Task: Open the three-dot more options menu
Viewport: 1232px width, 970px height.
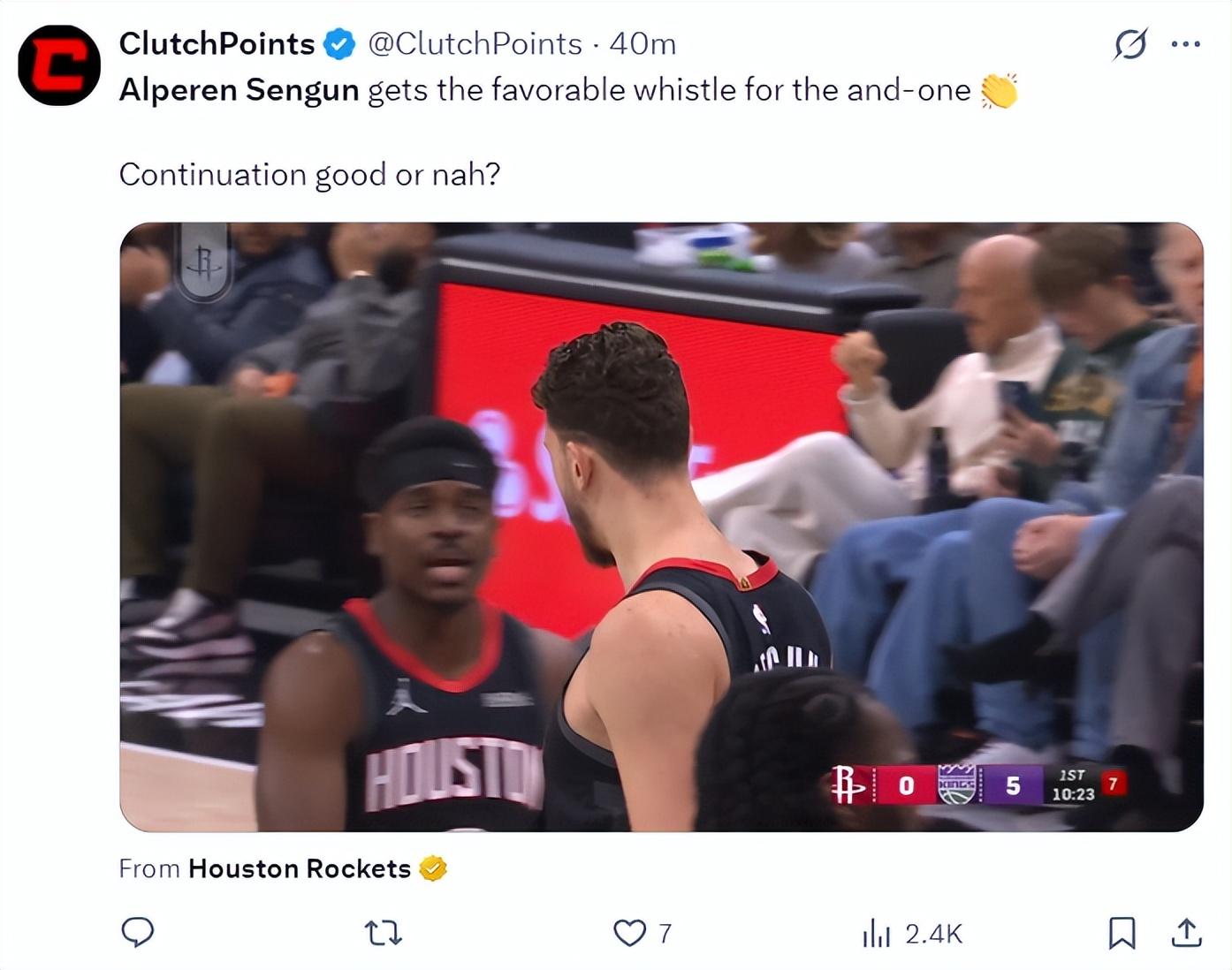Action: (1185, 43)
